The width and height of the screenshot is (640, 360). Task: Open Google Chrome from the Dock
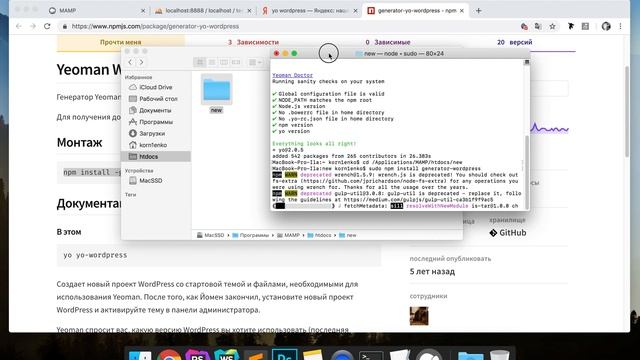tap(169, 354)
